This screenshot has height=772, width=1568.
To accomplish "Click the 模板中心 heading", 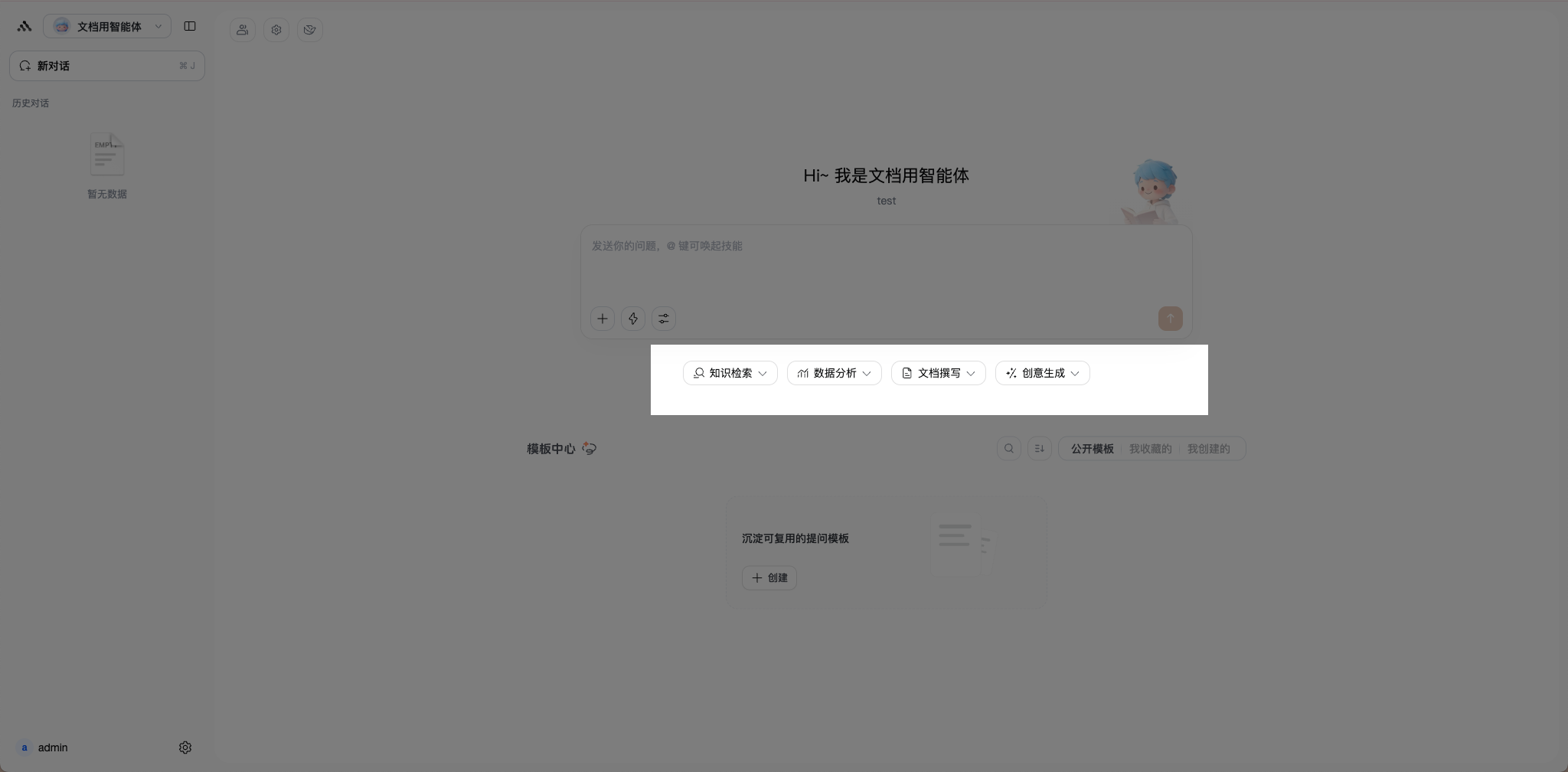I will [x=550, y=449].
